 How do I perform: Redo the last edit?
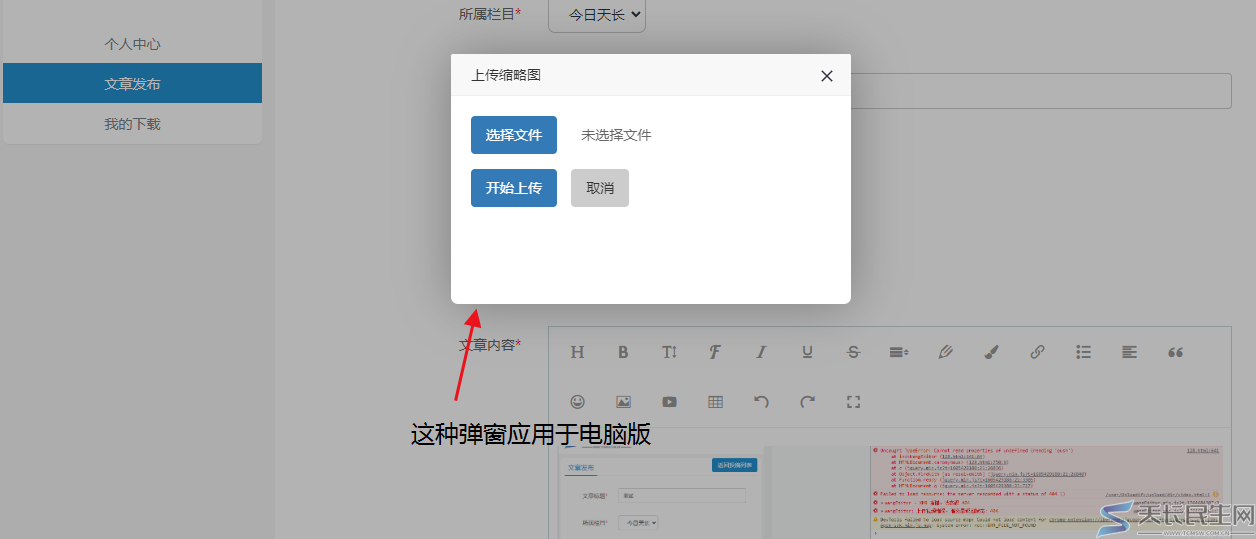pos(807,402)
